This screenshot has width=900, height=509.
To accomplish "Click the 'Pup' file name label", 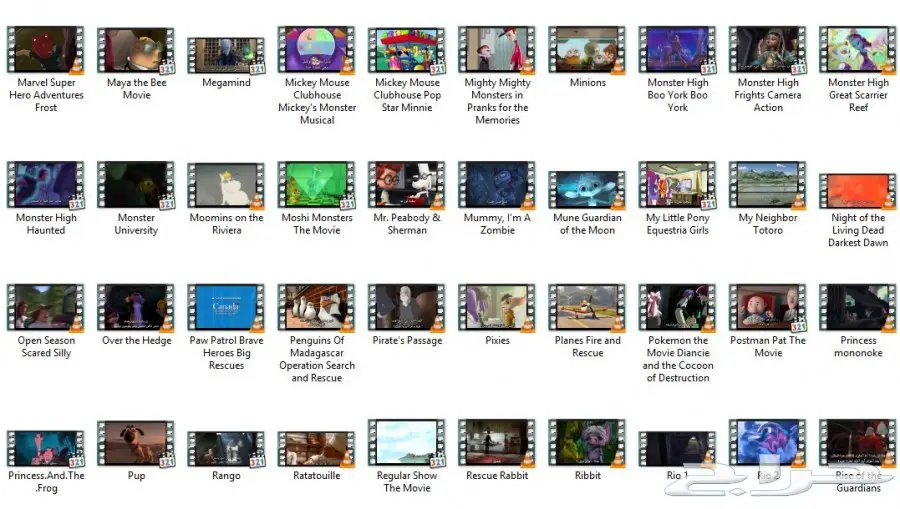I will [136, 475].
